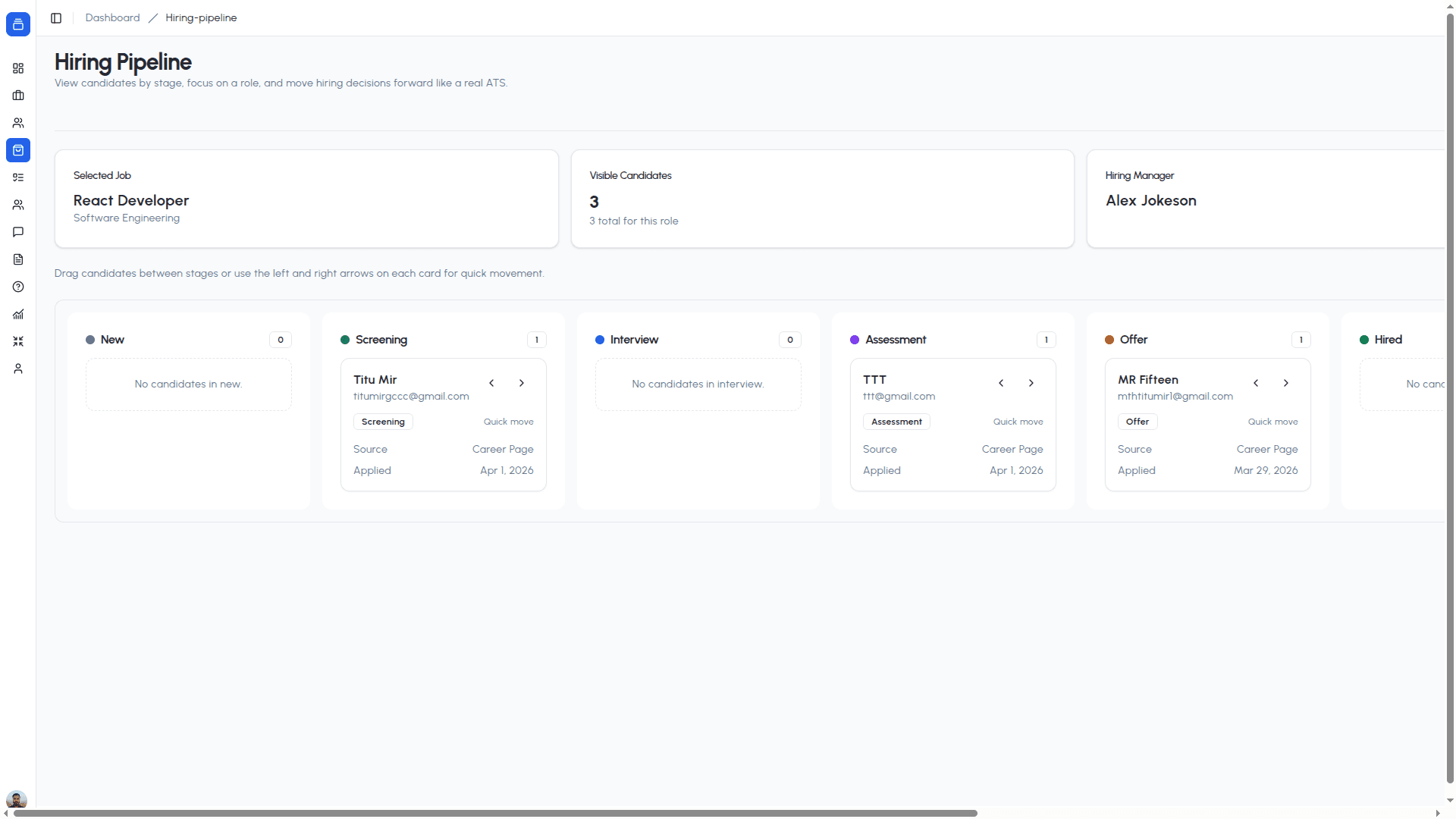Open the highlighted shopping bag pipeline icon

pyautogui.click(x=18, y=150)
